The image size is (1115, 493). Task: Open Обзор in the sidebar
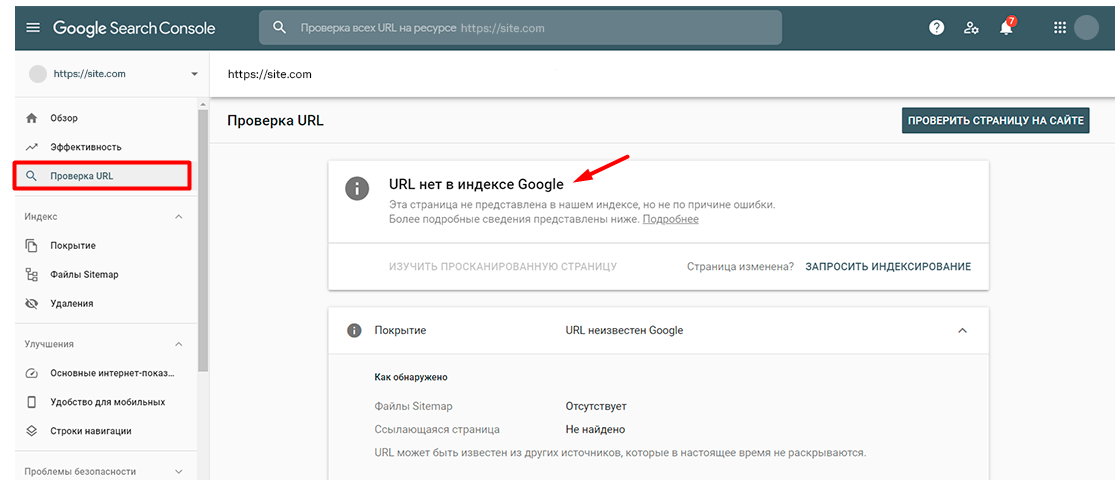pos(64,118)
